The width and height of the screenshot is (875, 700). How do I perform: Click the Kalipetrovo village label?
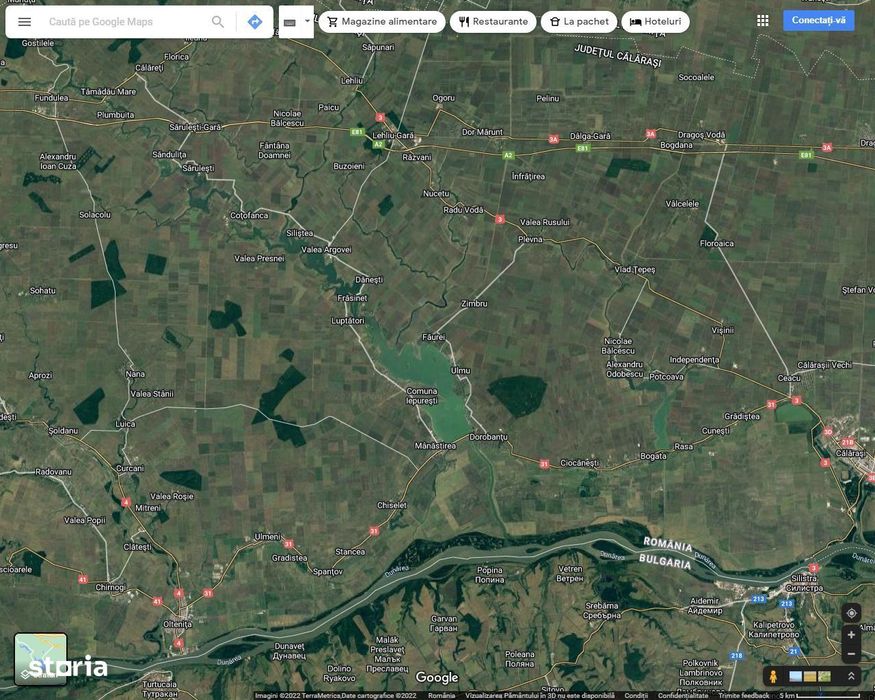(773, 630)
